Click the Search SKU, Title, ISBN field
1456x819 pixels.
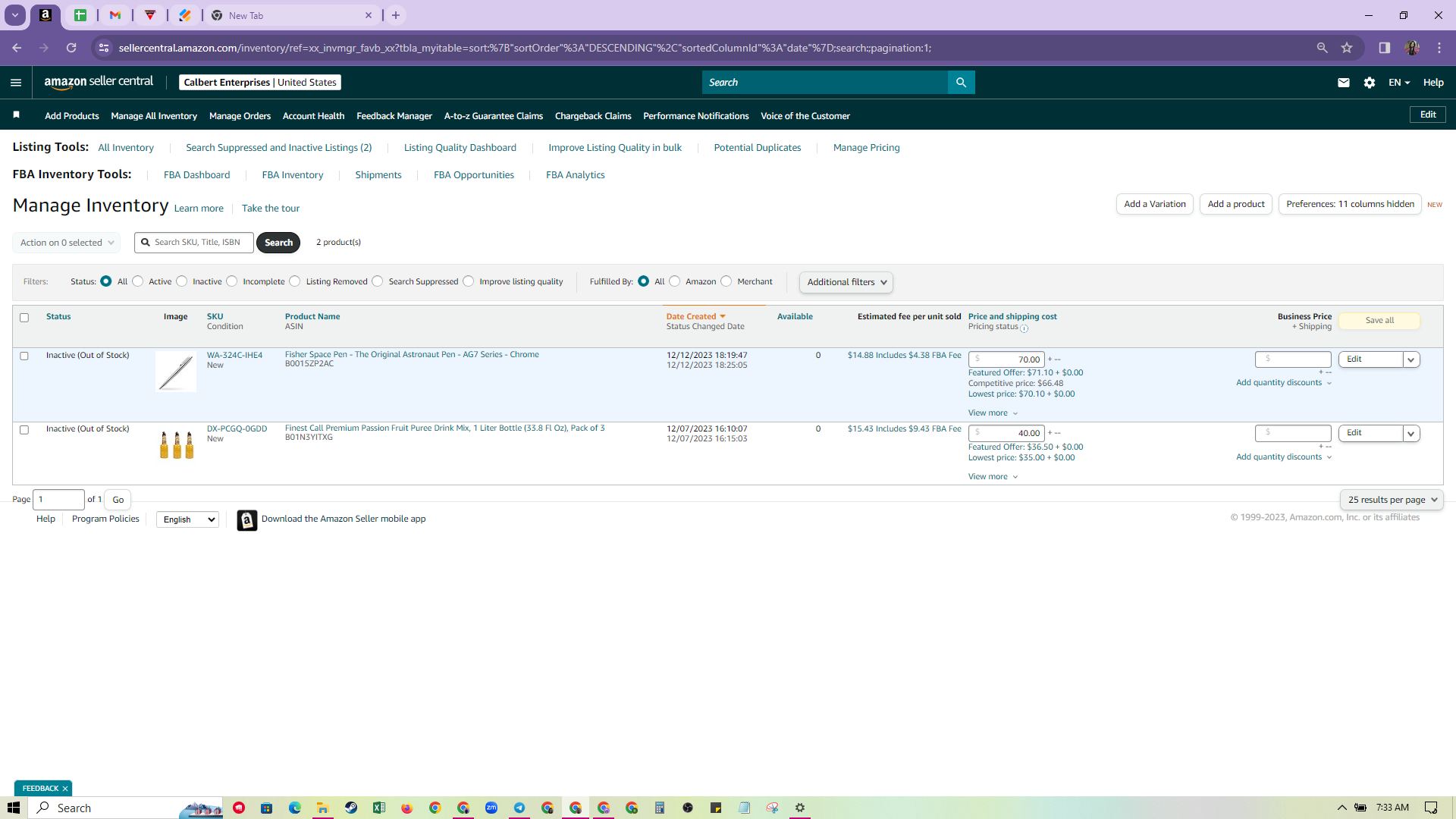[194, 243]
